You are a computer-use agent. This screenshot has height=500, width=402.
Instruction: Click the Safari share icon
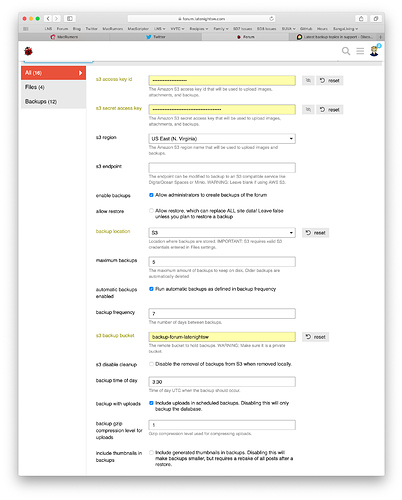coord(361,19)
